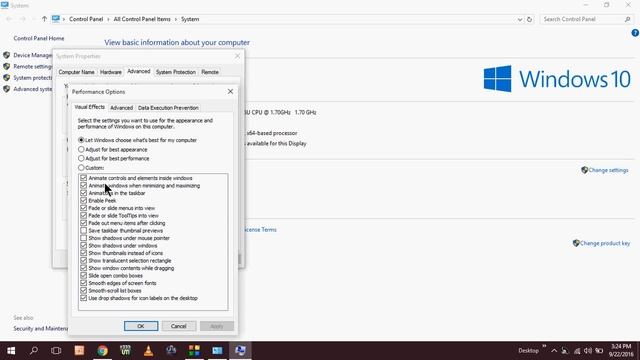
Task: Expand breadcrumb arrow after All Control Panel Items
Action: tap(176, 19)
